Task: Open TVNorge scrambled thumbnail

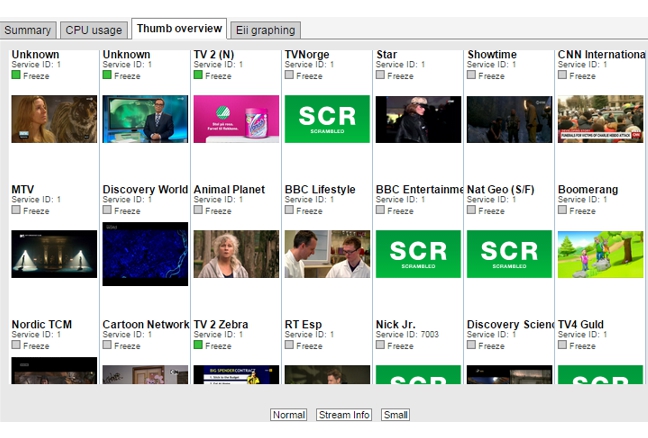Action: tap(327, 119)
